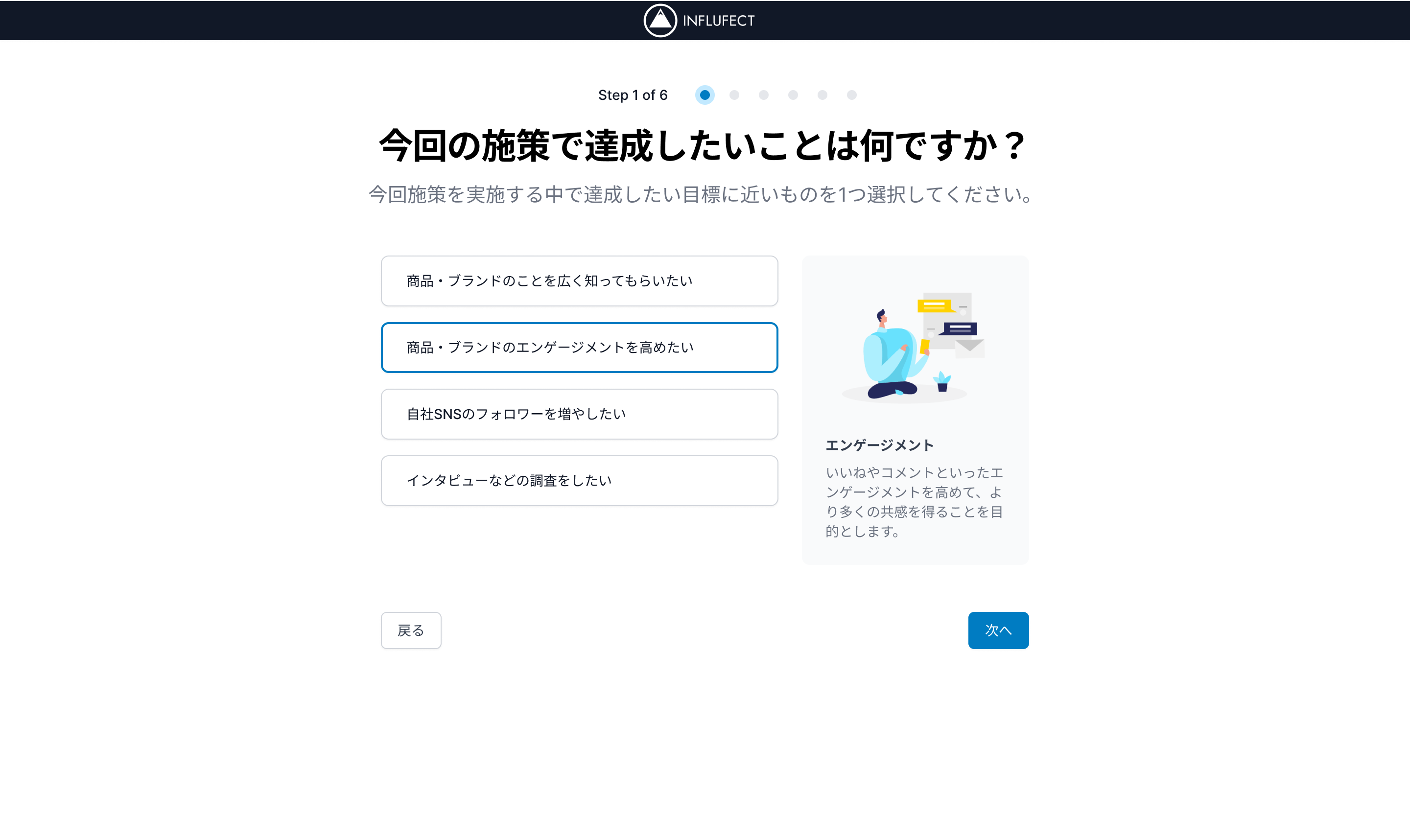Click the second step indicator dot

[734, 95]
